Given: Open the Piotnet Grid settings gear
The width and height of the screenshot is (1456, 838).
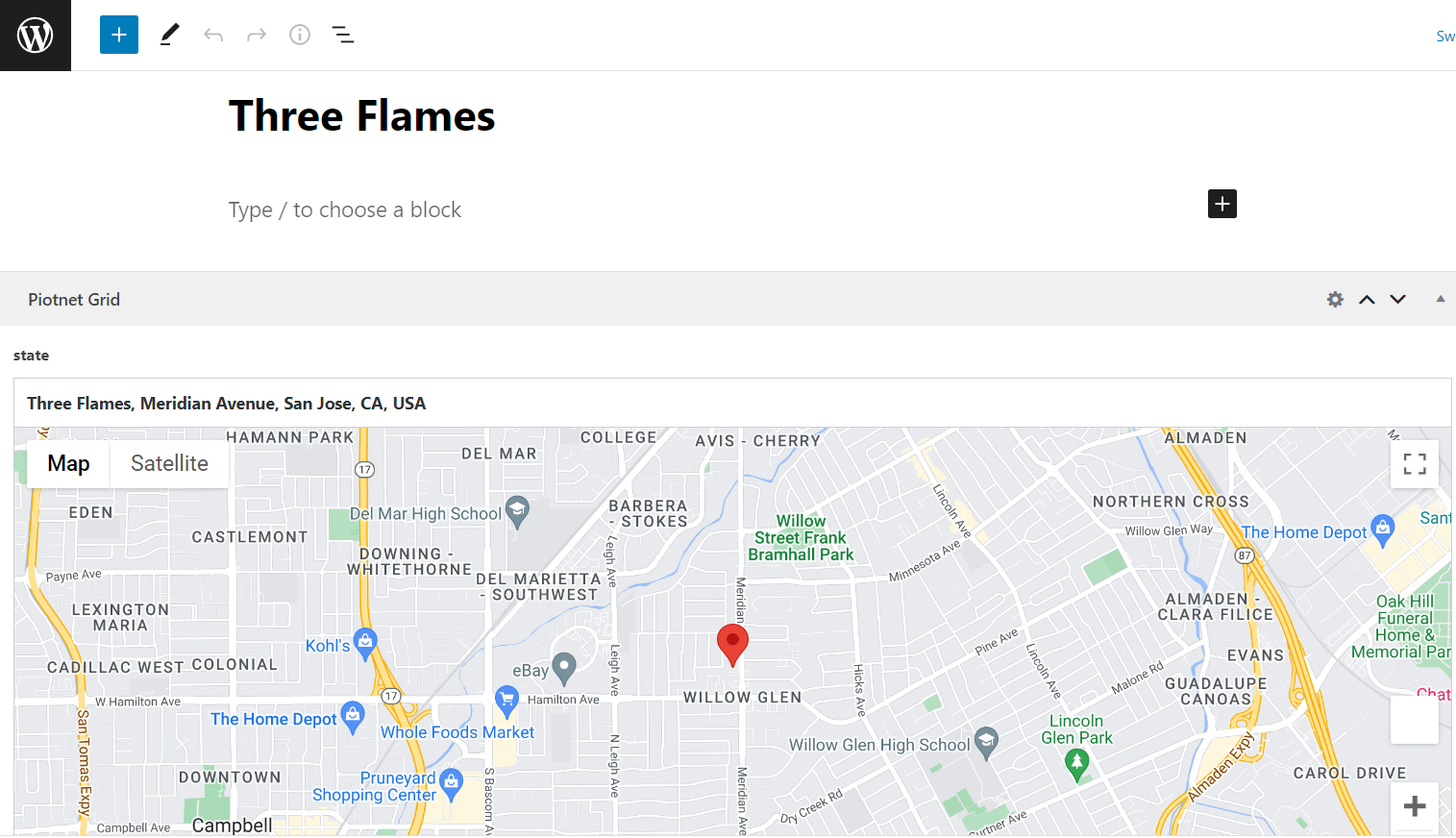Looking at the screenshot, I should [1334, 299].
